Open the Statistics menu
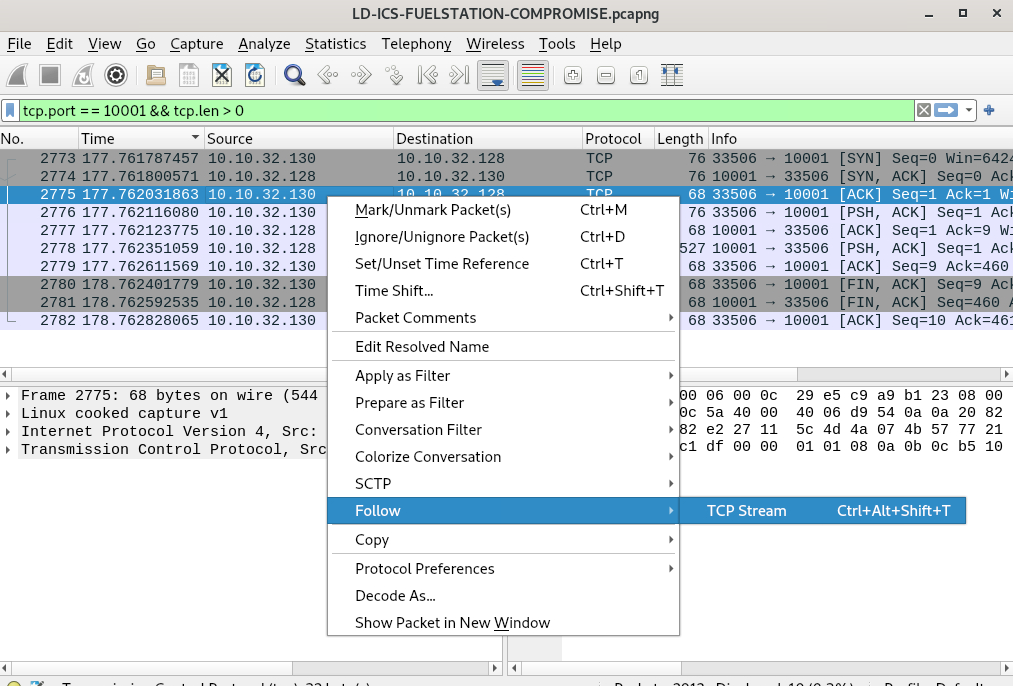 click(335, 44)
